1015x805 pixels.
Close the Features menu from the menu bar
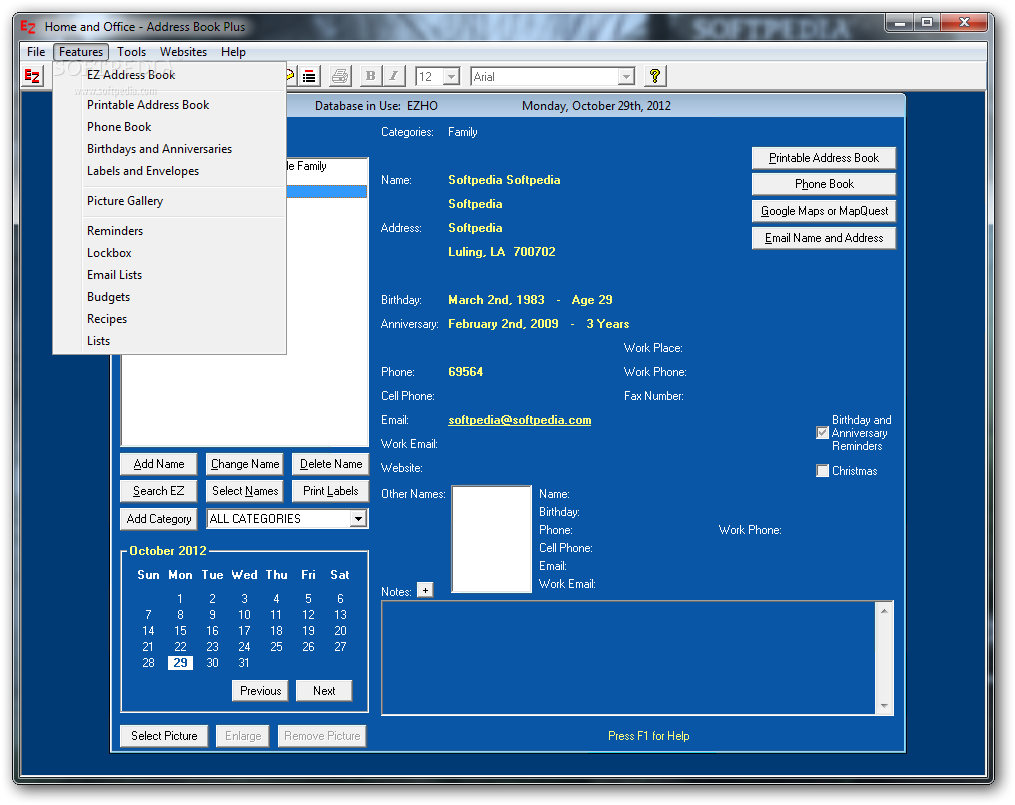[x=81, y=52]
